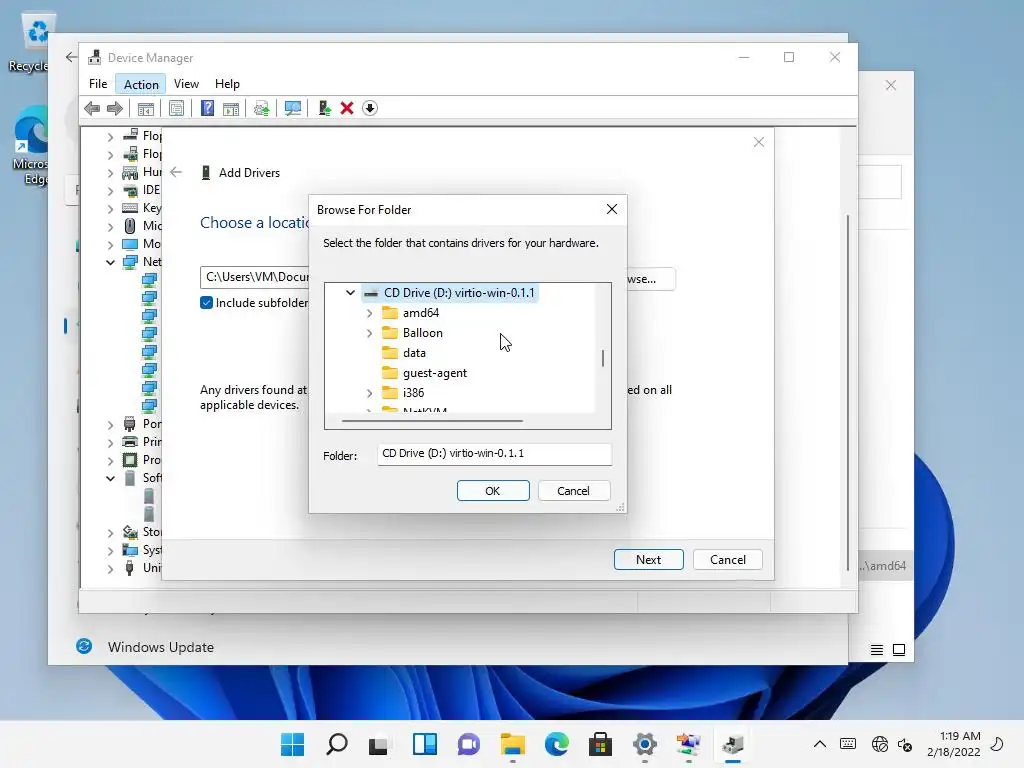Select the amd64 folder row
This screenshot has width=1024, height=768.
click(x=421, y=313)
